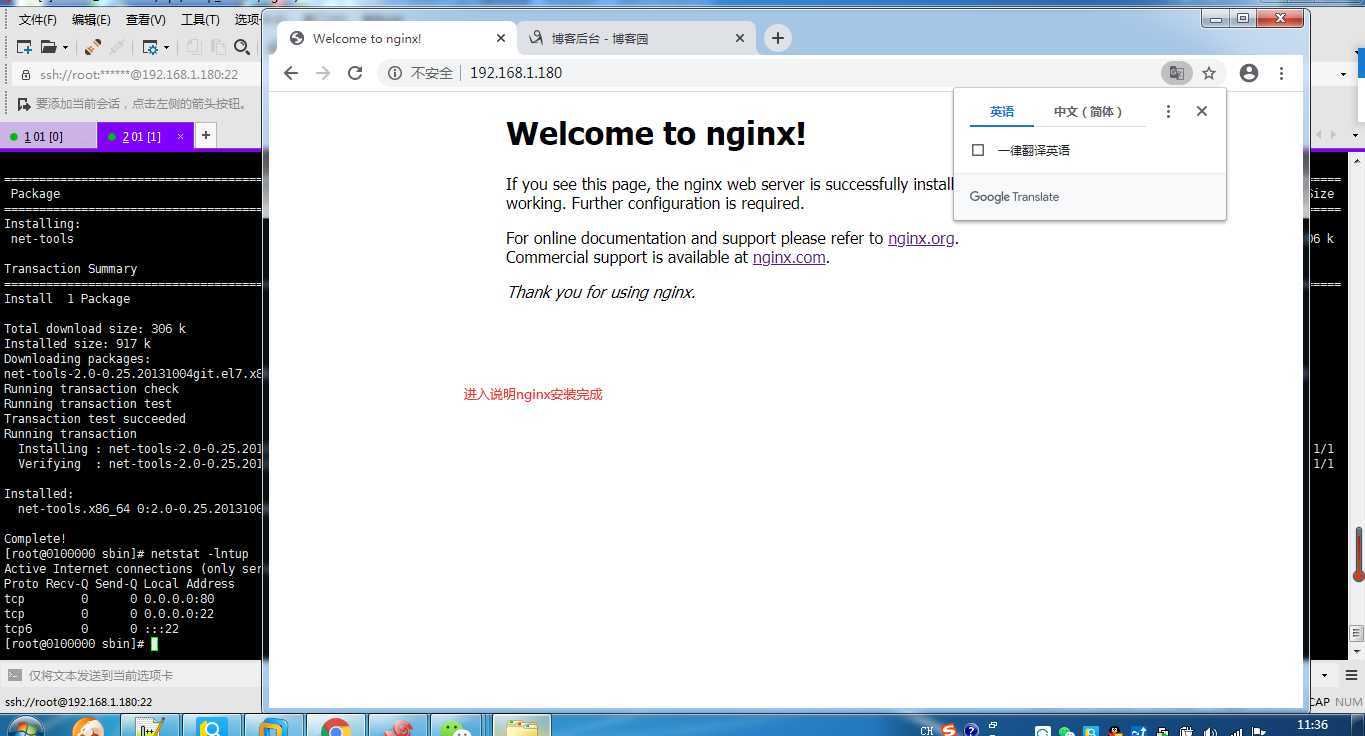The width and height of the screenshot is (1365, 736).
Task: Click lock icon in Xshell address bar
Action: click(25, 75)
